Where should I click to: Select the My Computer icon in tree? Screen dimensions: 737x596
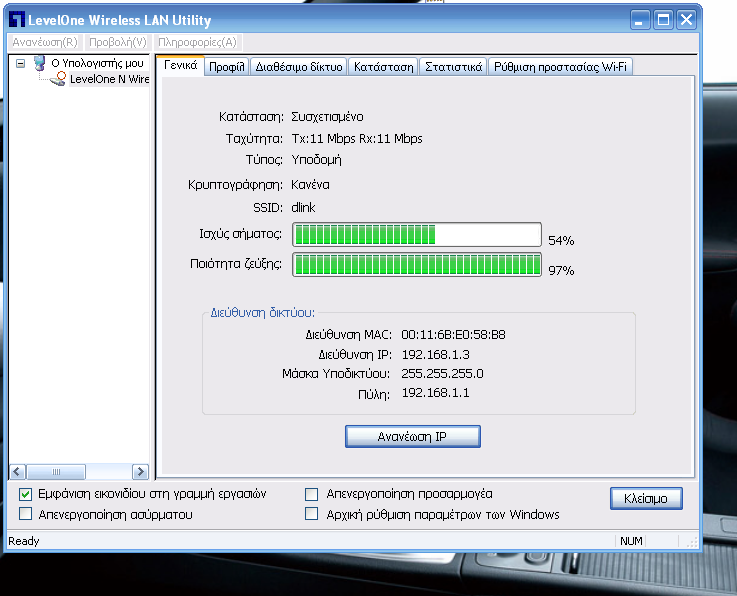[x=40, y=63]
